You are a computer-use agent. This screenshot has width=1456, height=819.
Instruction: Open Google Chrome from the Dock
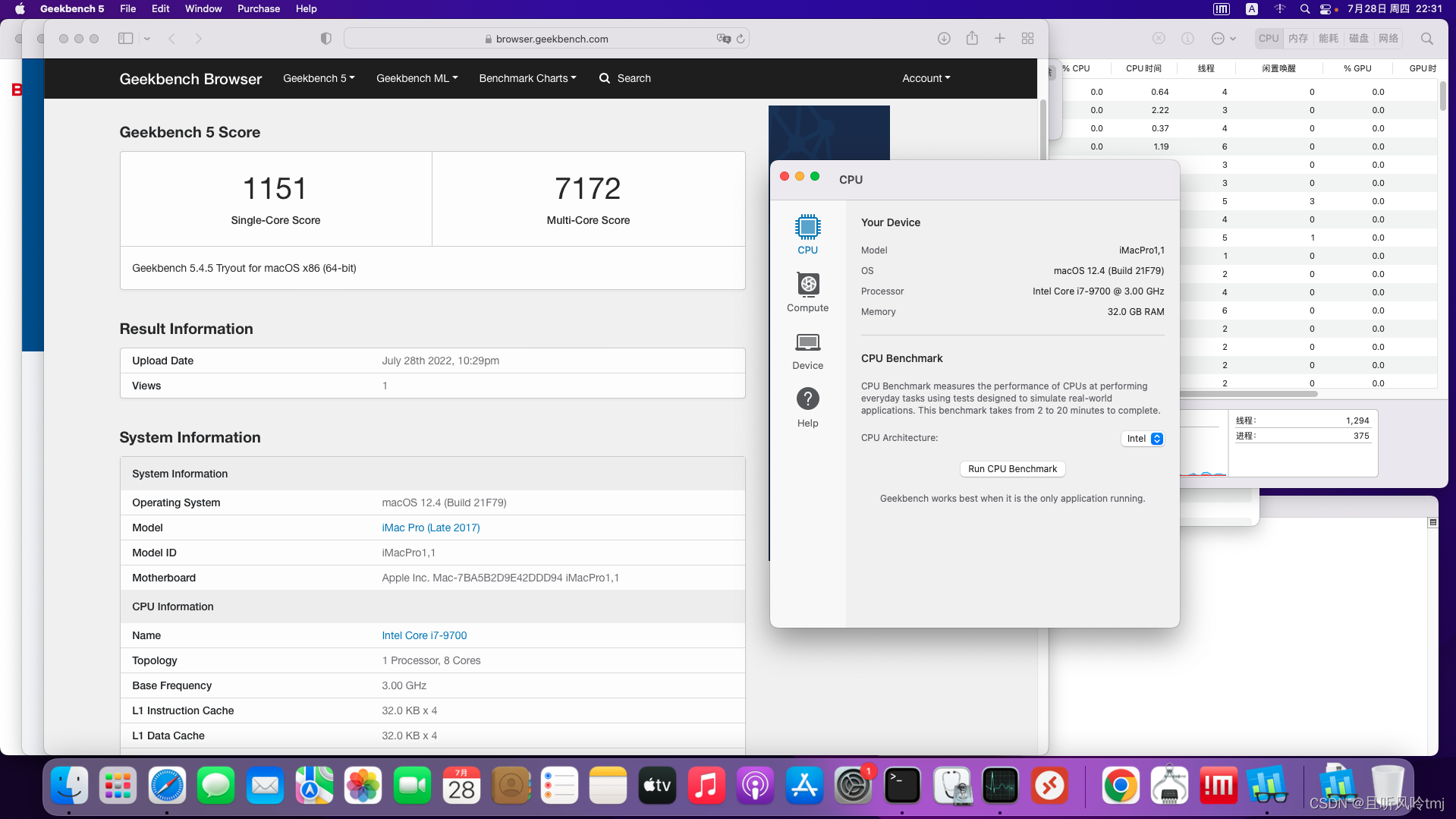[1121, 786]
